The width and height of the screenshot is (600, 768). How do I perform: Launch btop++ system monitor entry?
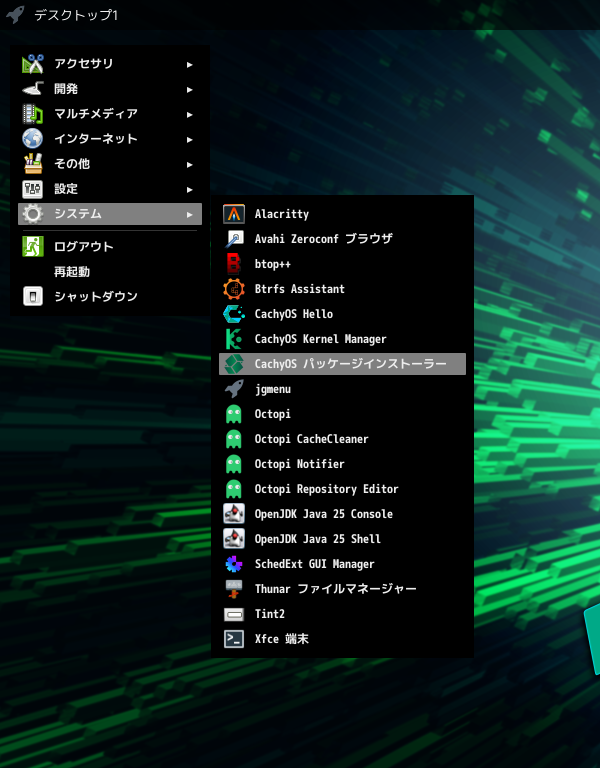[342, 264]
